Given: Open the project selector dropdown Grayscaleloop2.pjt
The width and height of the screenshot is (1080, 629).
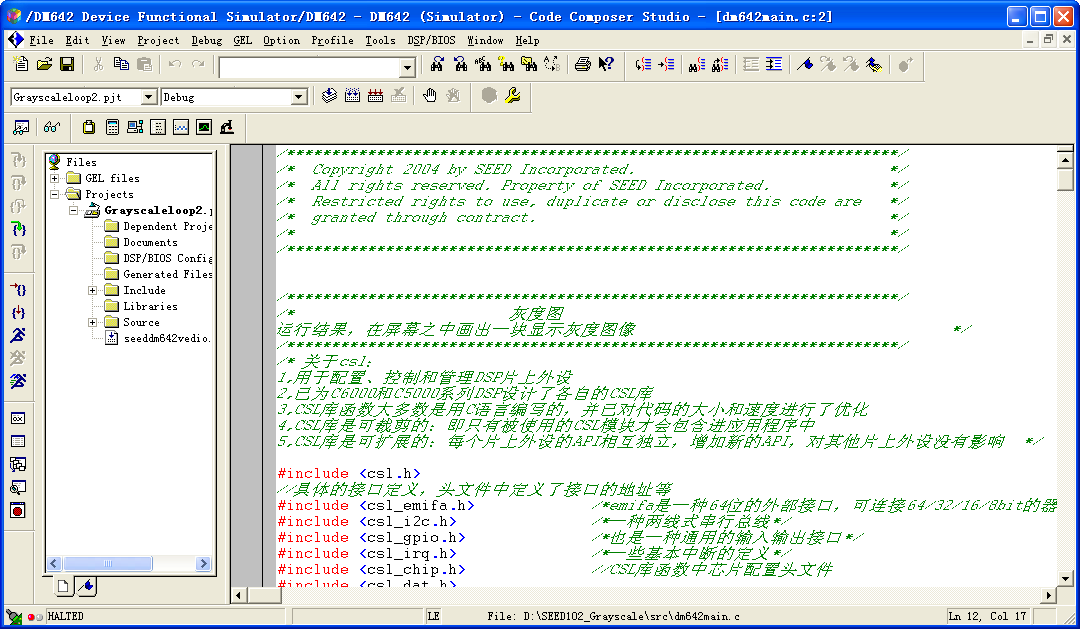Looking at the screenshot, I should [149, 97].
